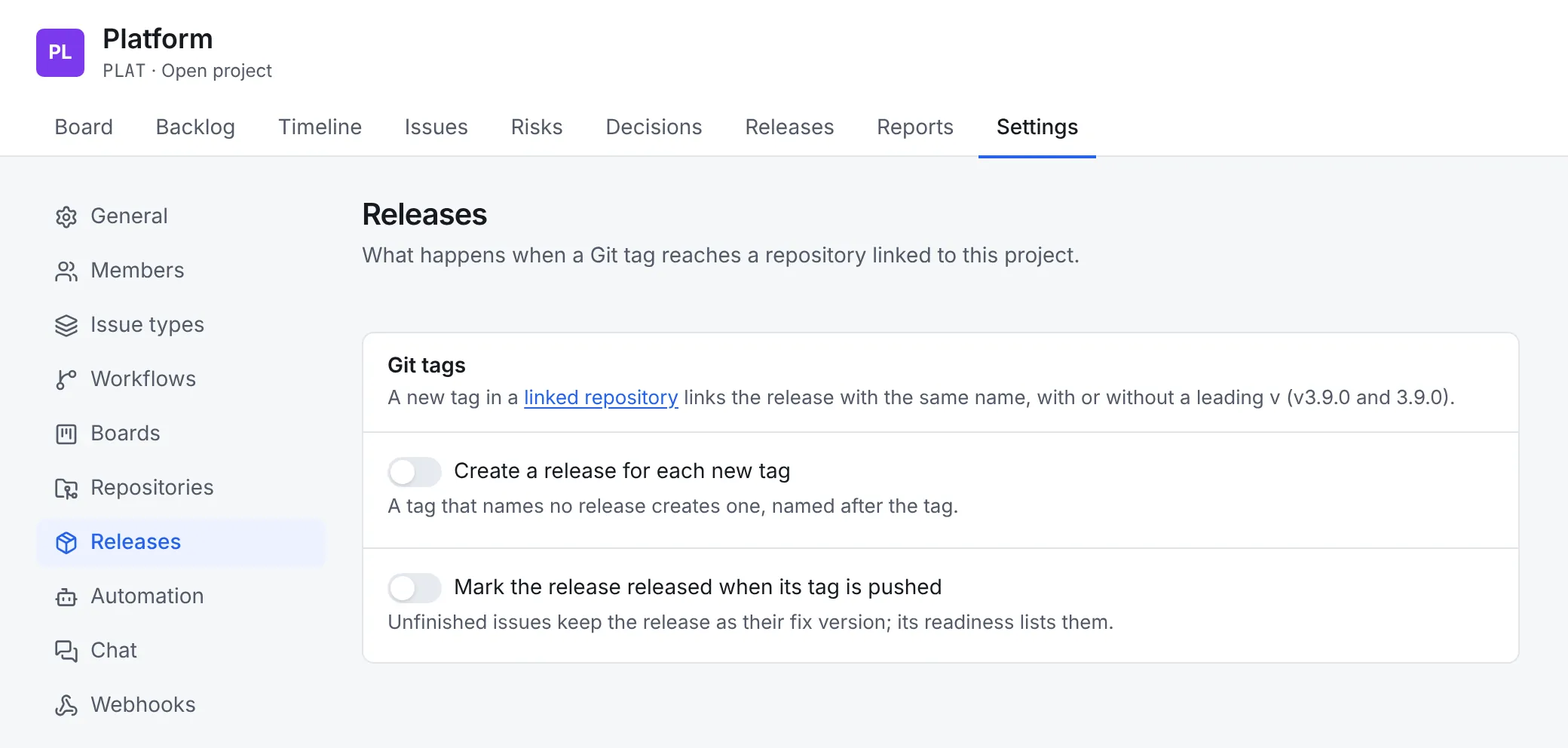The width and height of the screenshot is (1568, 748).
Task: Select the Settings tab
Action: click(1037, 127)
